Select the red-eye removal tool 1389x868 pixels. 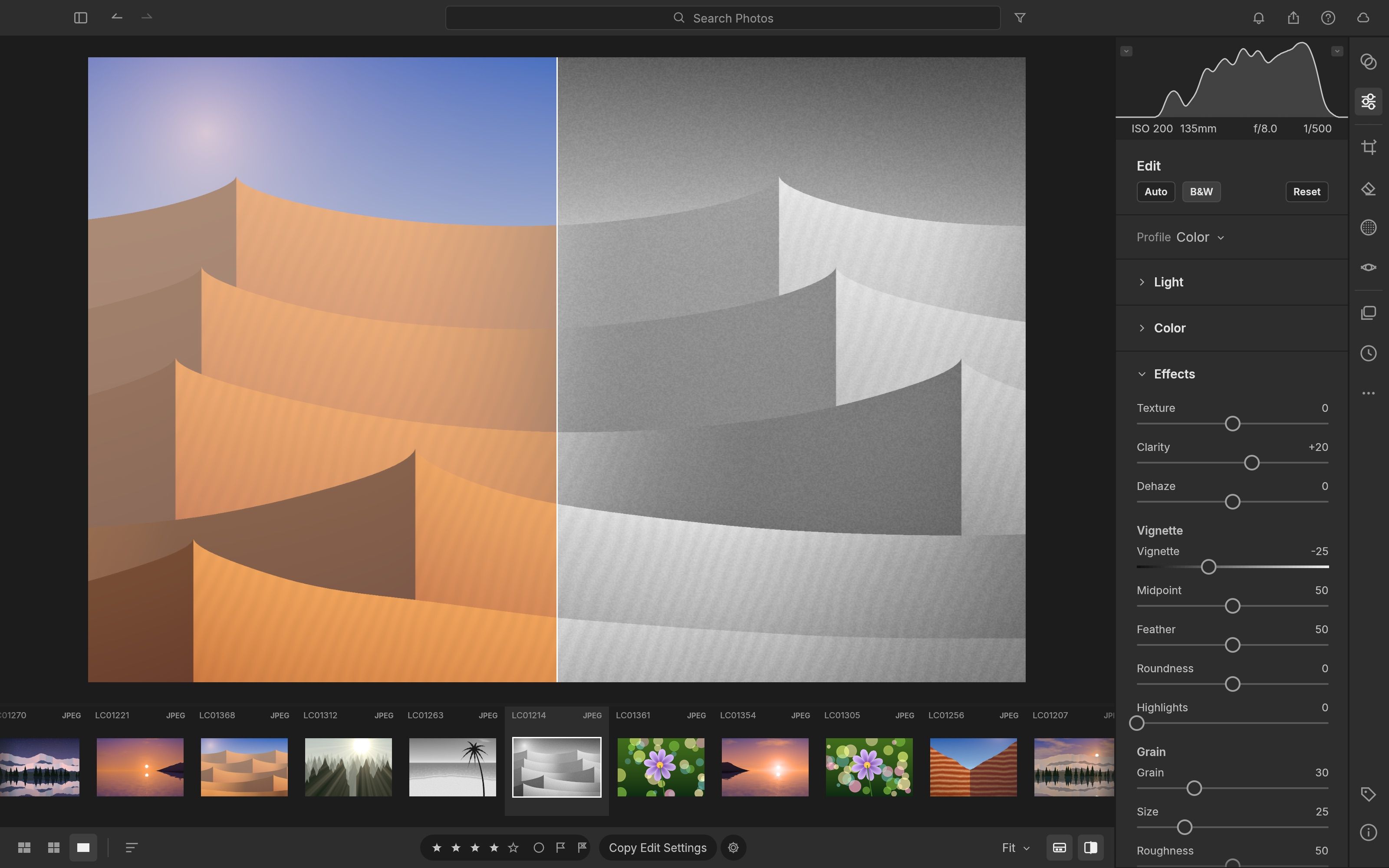[x=1368, y=267]
